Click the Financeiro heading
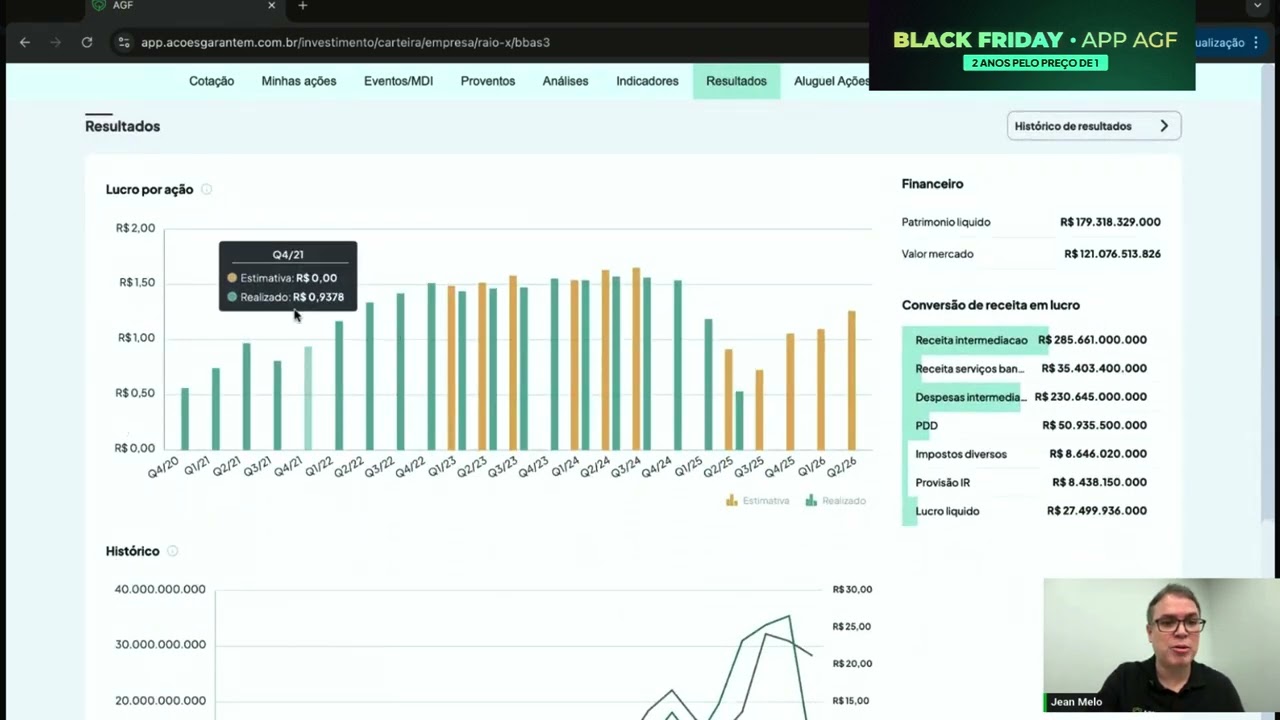1280x720 pixels. pyautogui.click(x=933, y=184)
